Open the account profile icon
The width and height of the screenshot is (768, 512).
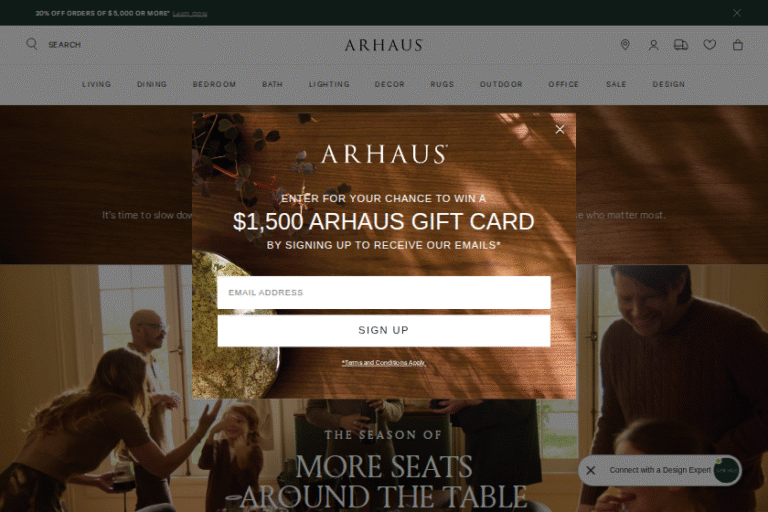click(653, 45)
